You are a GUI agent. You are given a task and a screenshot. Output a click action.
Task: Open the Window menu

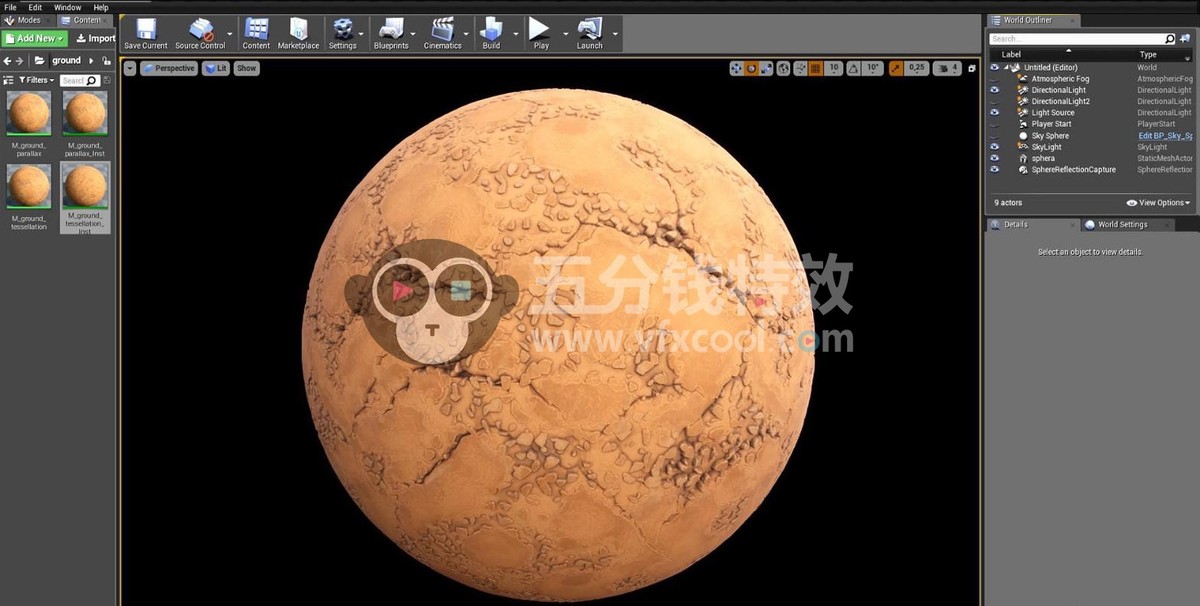point(67,7)
